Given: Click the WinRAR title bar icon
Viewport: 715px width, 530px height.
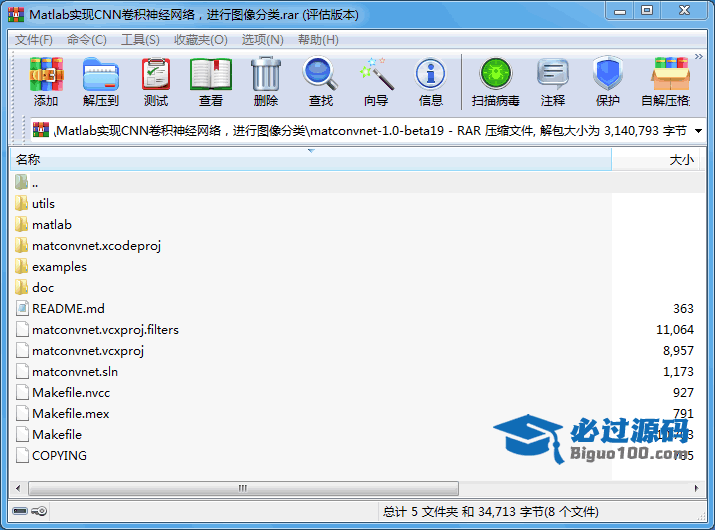Looking at the screenshot, I should click(x=16, y=15).
